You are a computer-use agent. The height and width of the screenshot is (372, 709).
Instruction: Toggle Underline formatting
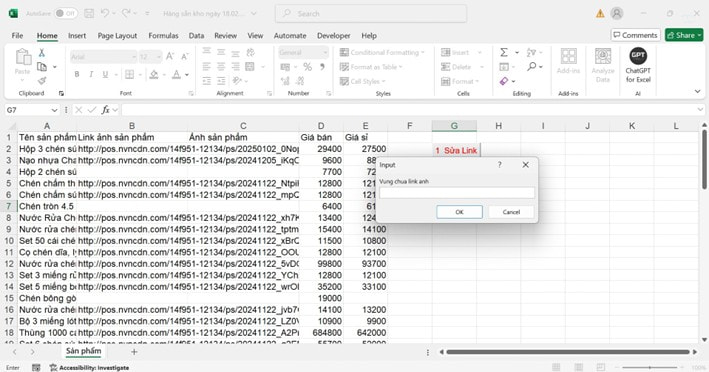[105, 74]
